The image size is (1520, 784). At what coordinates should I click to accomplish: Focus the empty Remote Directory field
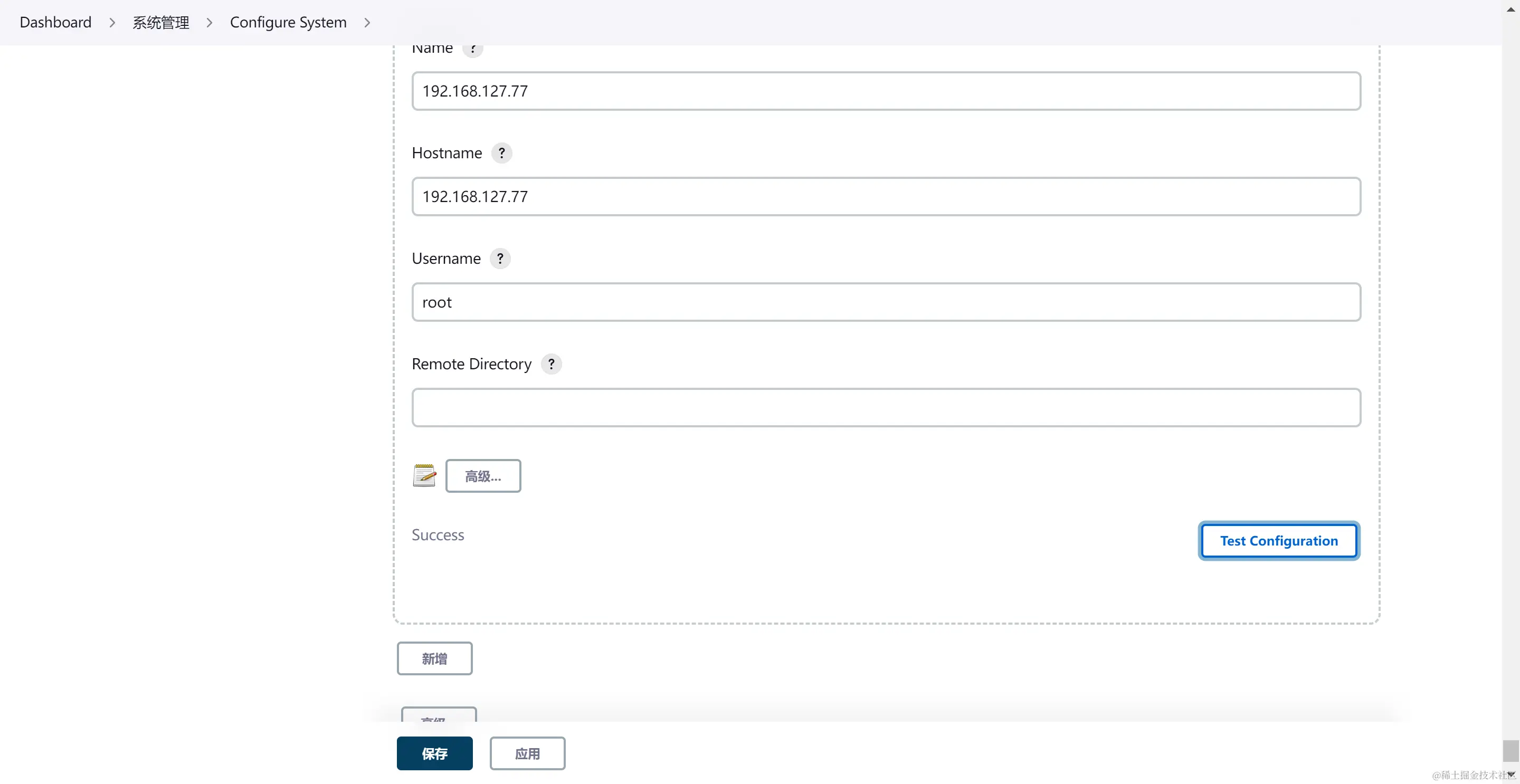coord(886,408)
